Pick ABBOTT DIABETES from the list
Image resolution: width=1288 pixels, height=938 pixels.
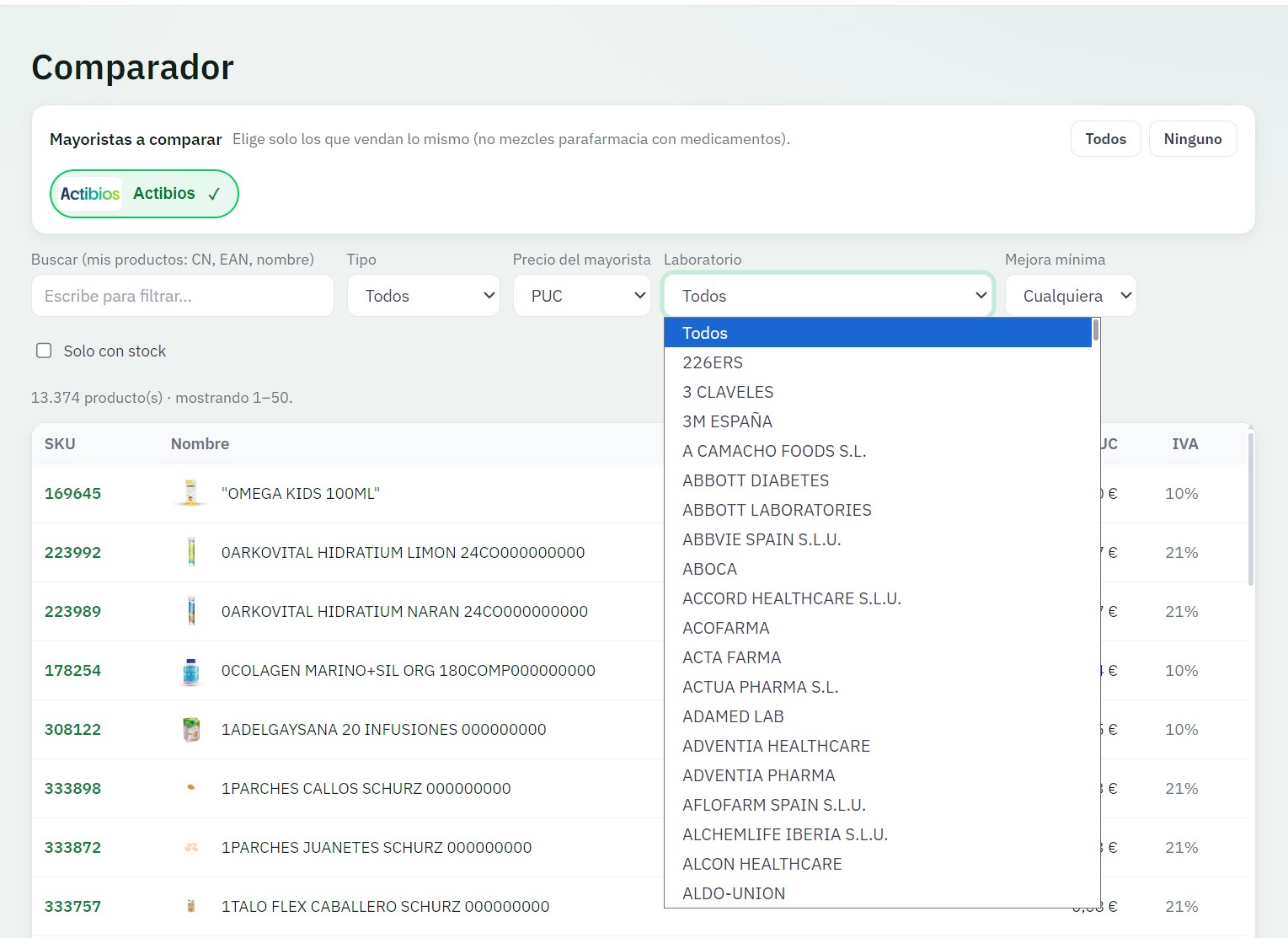tap(878, 480)
